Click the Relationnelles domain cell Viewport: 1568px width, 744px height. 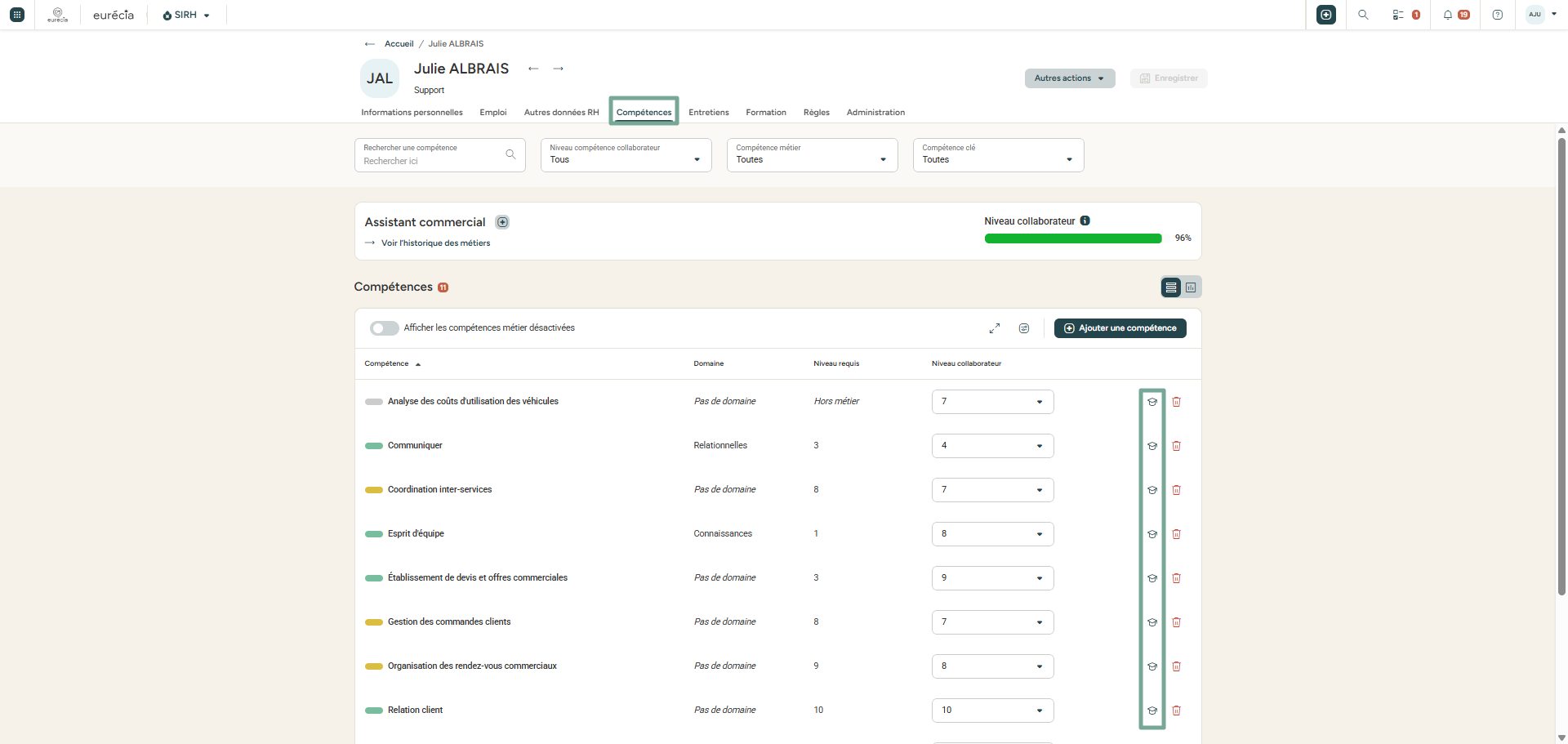point(720,446)
